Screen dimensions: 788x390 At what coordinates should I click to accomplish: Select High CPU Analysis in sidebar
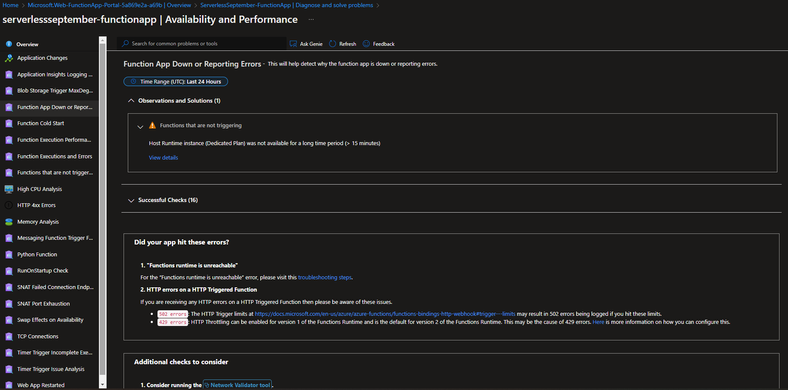(39, 189)
